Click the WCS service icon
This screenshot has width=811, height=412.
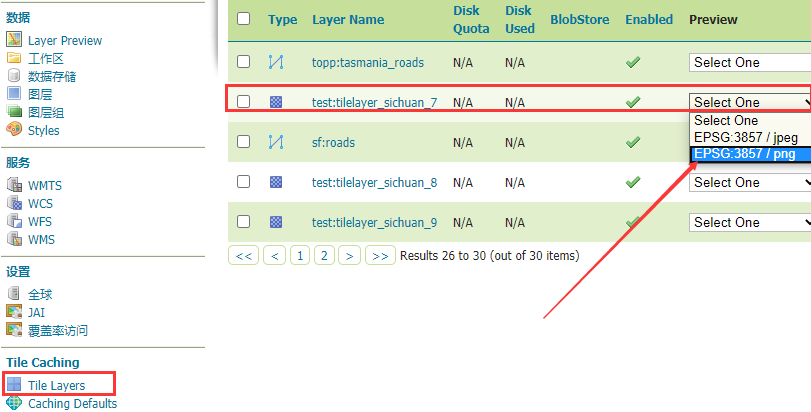tap(14, 203)
